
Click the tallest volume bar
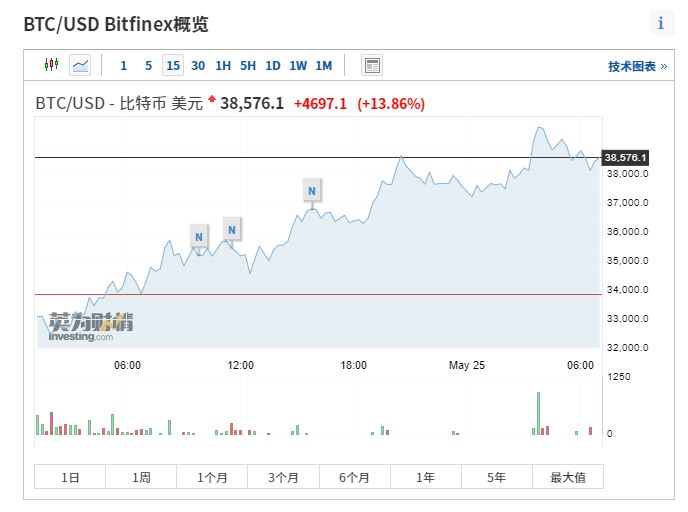pyautogui.click(x=538, y=412)
